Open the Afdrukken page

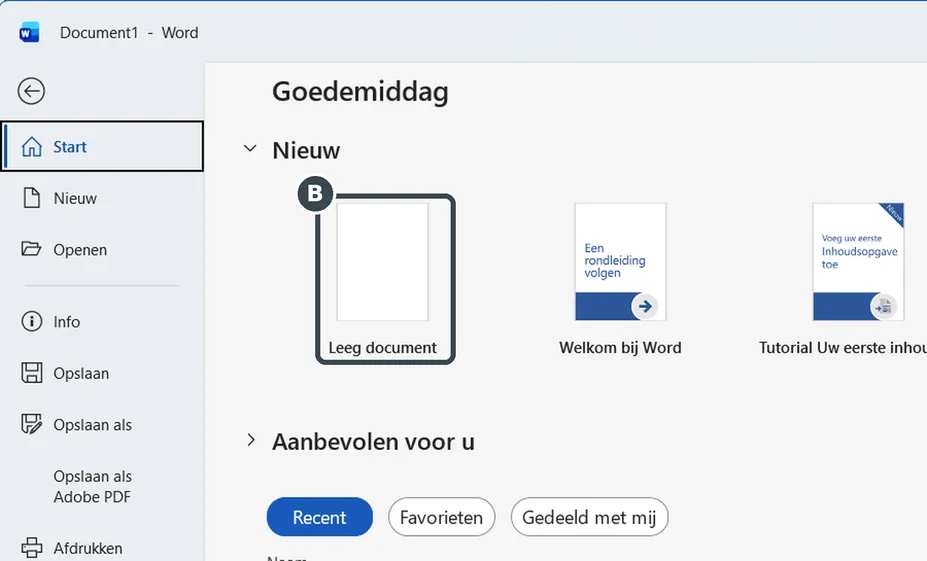102,548
